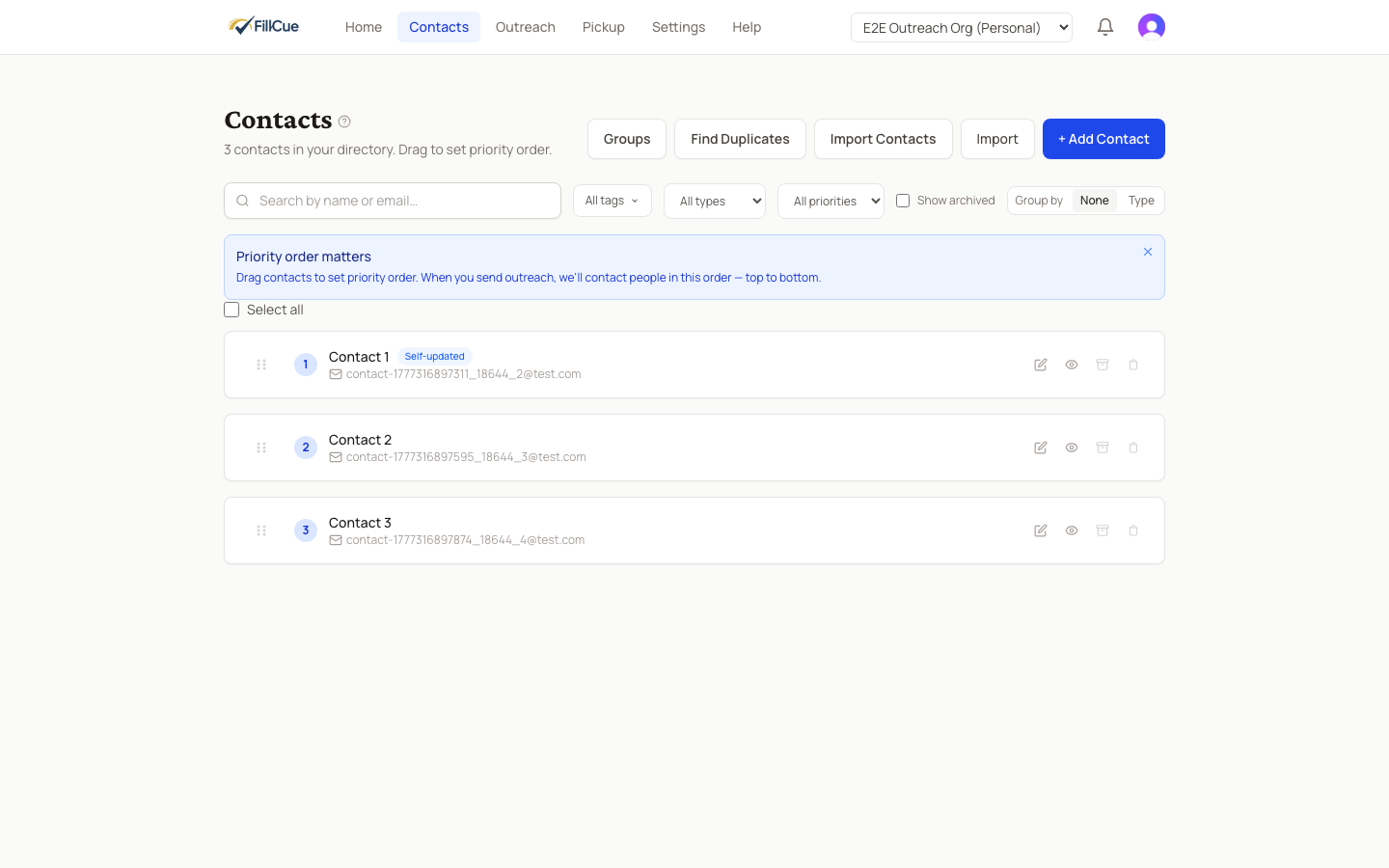The width and height of the screenshot is (1389, 868).
Task: Edit Contact 3 with the pencil icon
Action: pos(1041,530)
